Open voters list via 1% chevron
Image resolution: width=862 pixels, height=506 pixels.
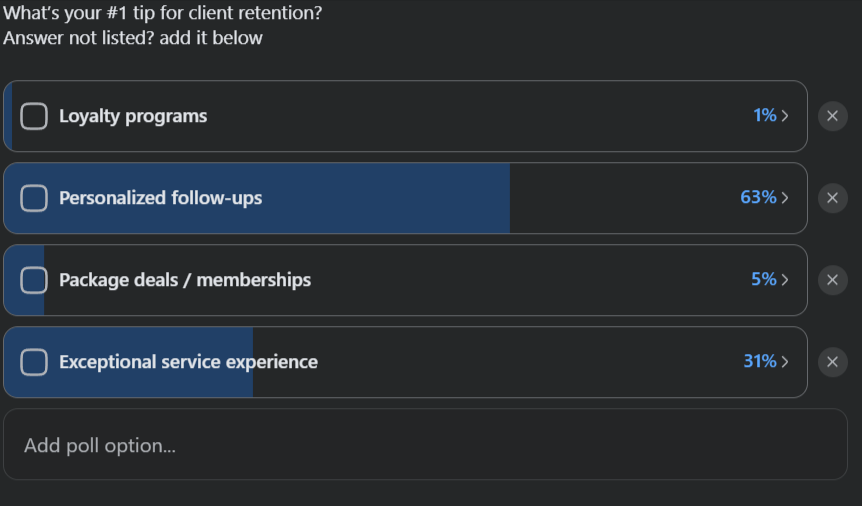coord(785,116)
